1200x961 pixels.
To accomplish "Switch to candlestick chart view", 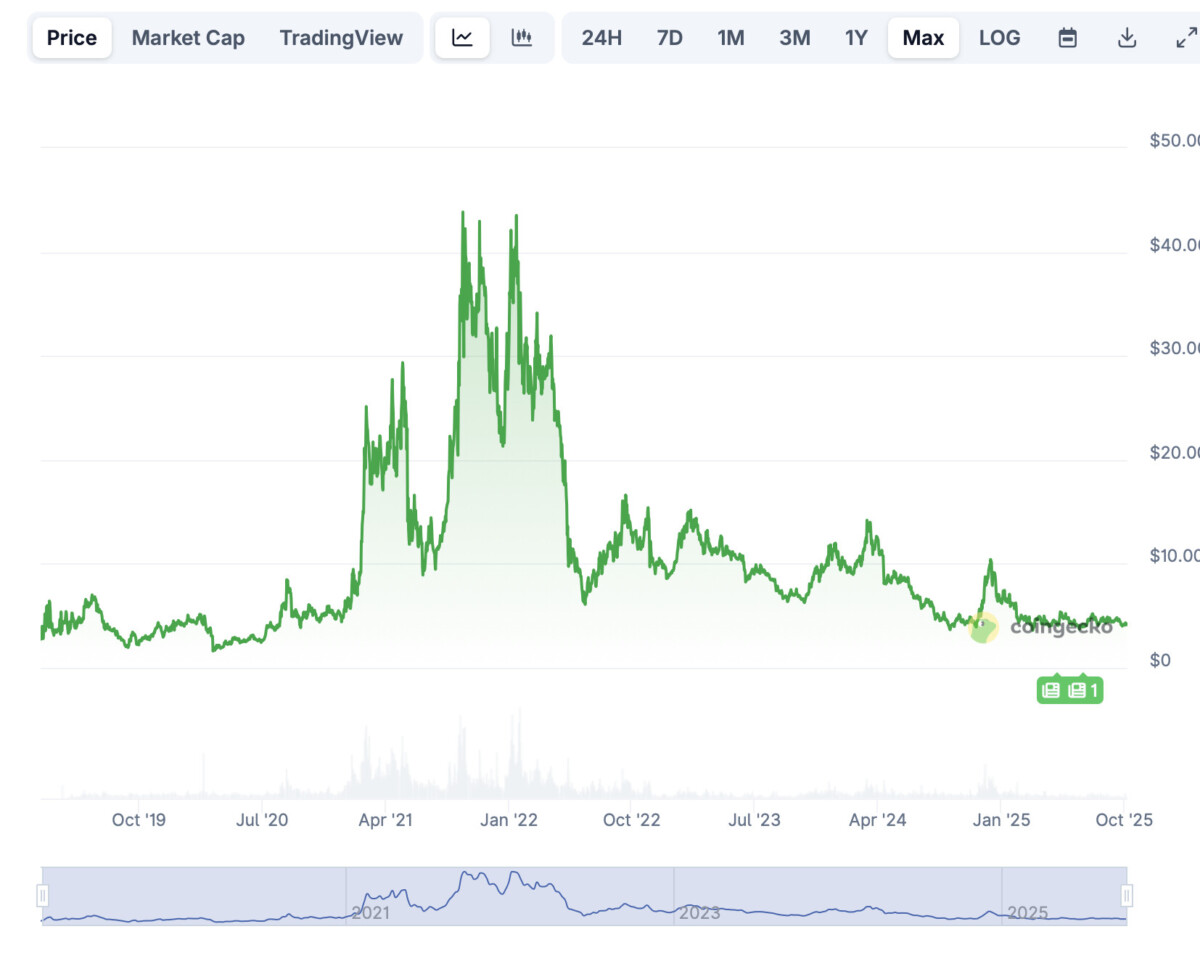I will click(x=521, y=38).
